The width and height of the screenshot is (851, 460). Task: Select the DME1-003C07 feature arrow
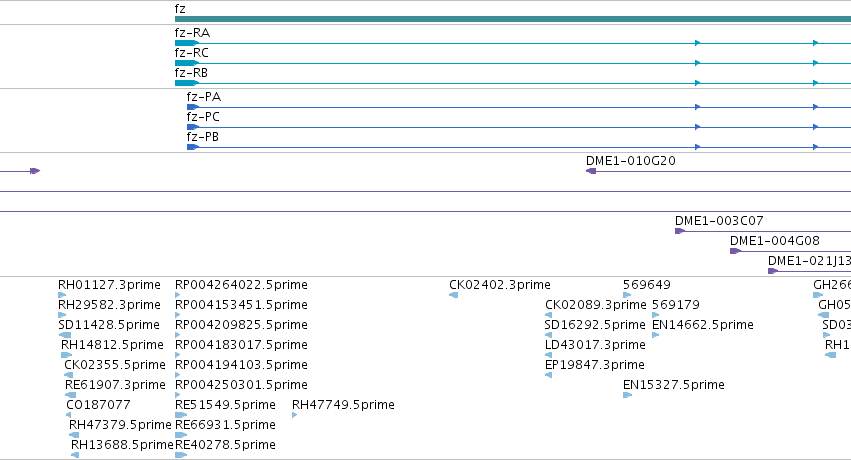(x=680, y=231)
